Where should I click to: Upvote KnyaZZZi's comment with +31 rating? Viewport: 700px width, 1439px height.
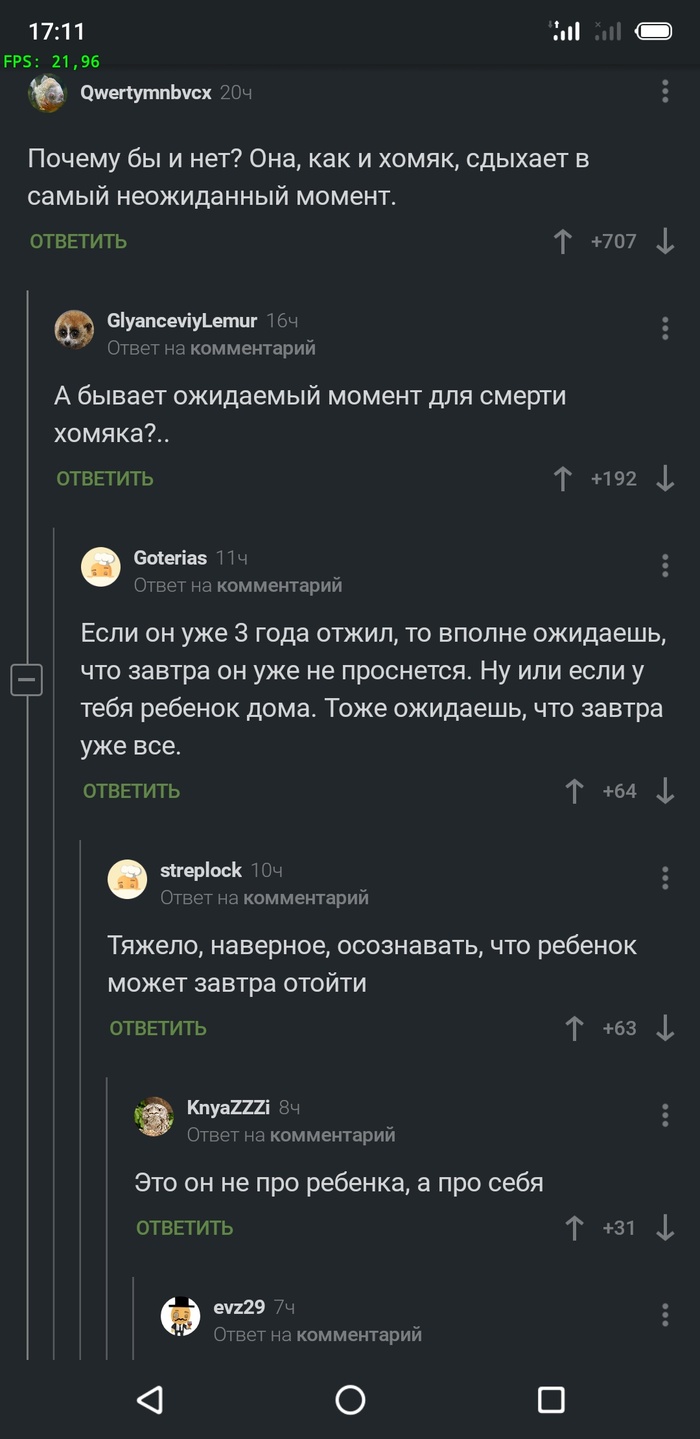point(574,1228)
